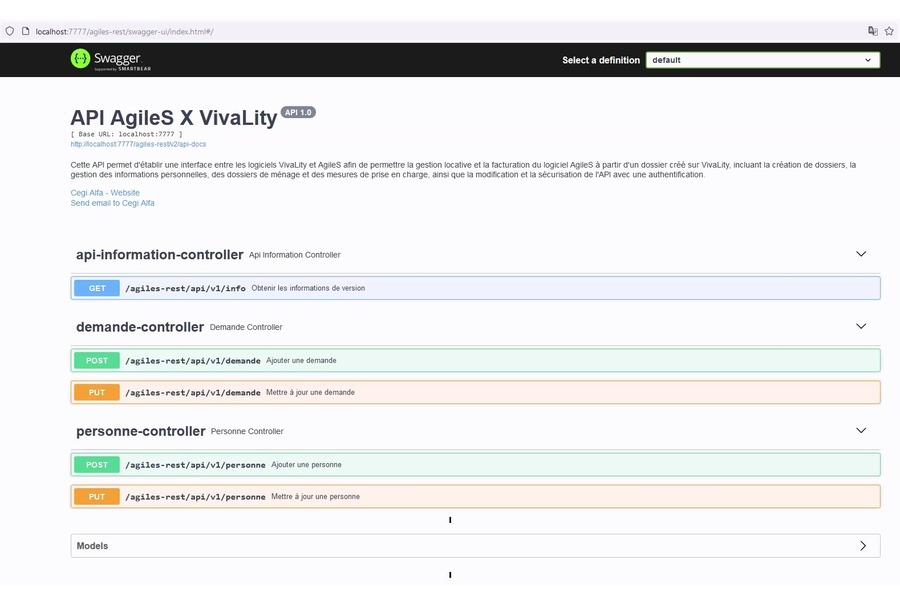This screenshot has width=900, height=604.
Task: Click the translate page icon
Action: click(x=872, y=31)
